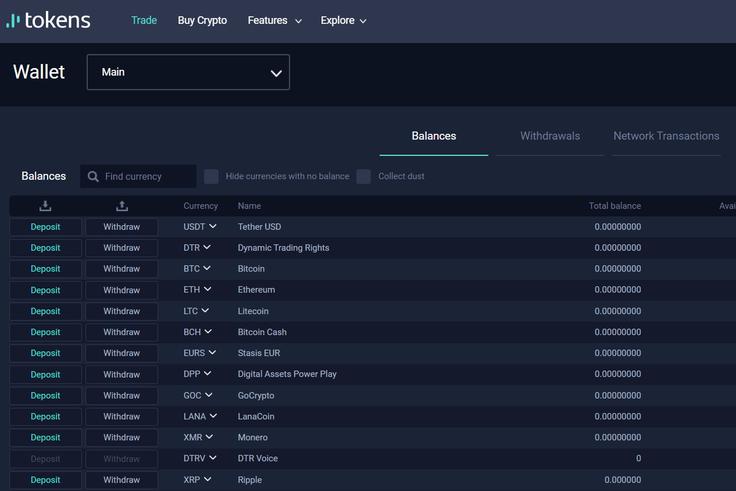Withdraw LanaCoin
736x491 pixels.
pos(122,416)
